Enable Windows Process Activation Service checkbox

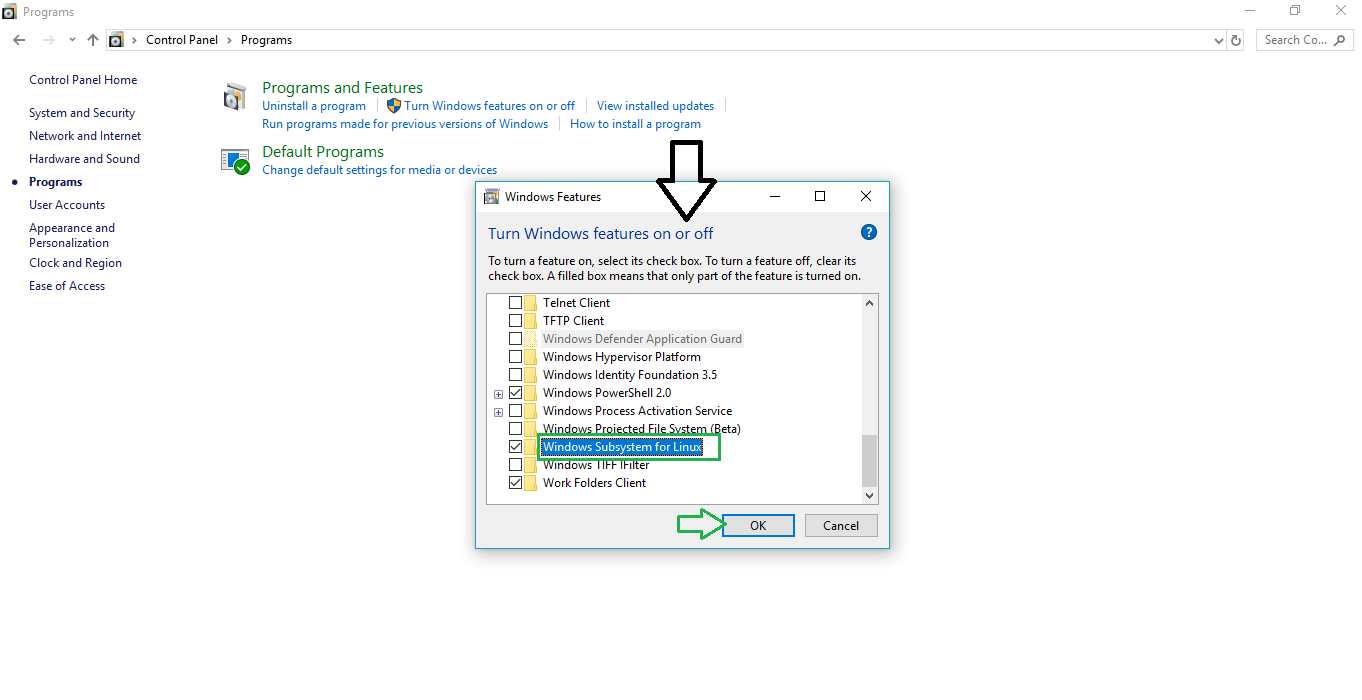[x=516, y=411]
